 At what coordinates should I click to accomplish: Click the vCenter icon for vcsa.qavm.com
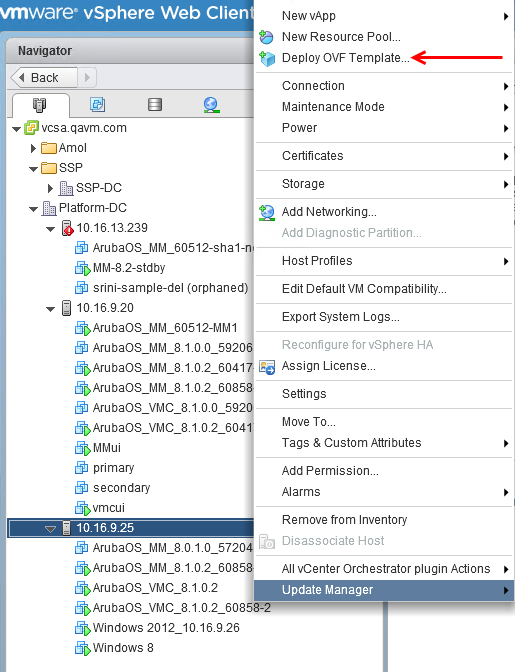(x=32, y=128)
